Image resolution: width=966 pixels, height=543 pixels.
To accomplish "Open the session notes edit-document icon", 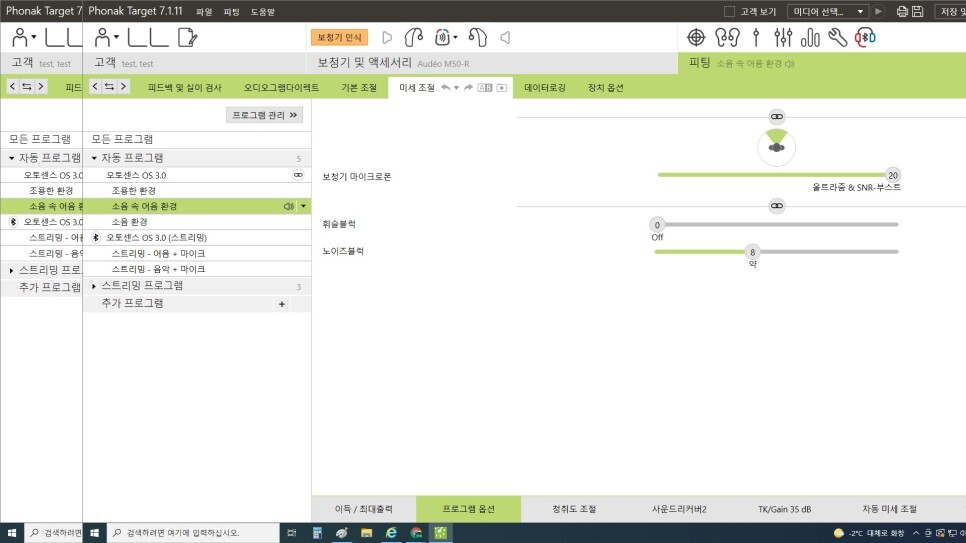I will [187, 38].
